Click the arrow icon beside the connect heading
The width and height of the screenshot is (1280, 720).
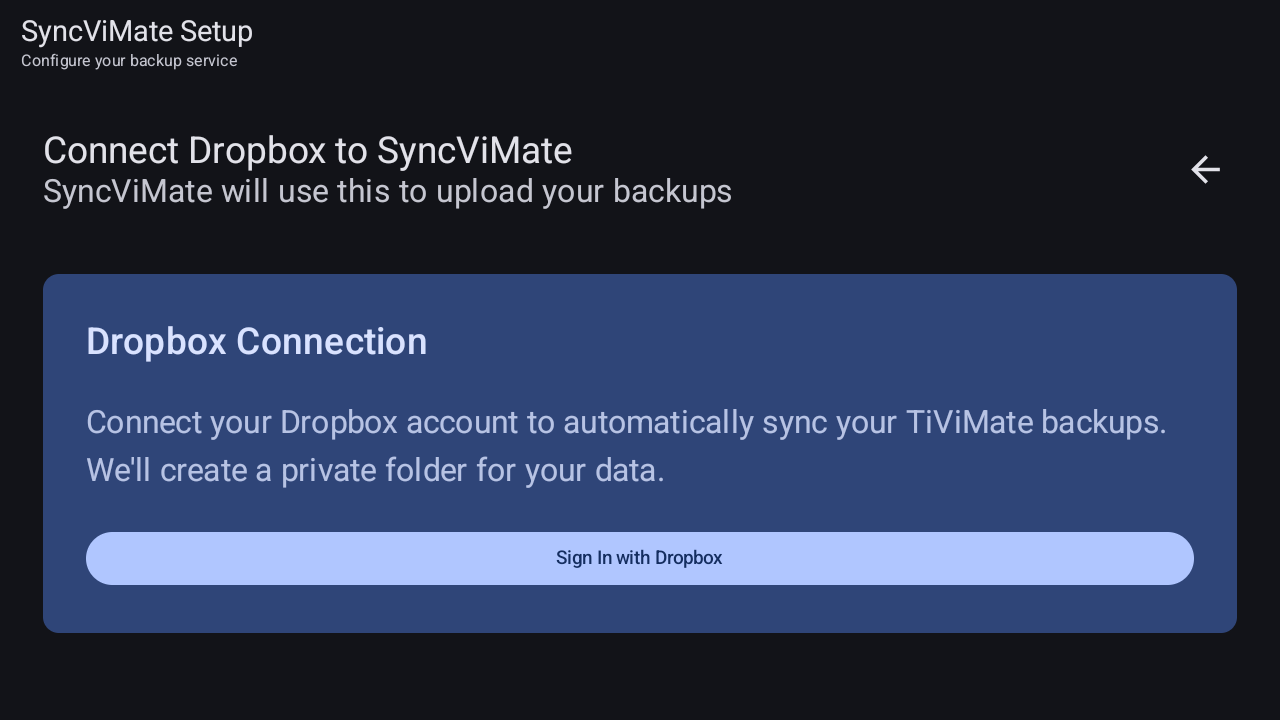click(1205, 169)
